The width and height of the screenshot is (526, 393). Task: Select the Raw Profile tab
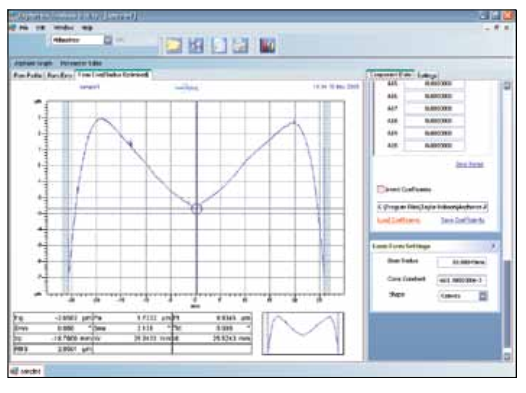tap(28, 75)
